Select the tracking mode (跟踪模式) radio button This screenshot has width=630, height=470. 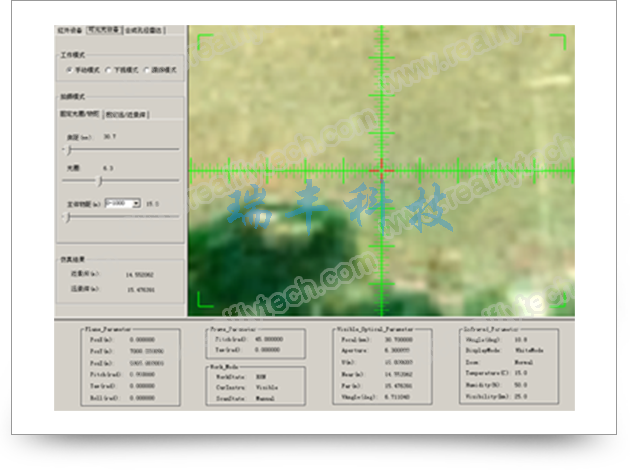point(146,70)
